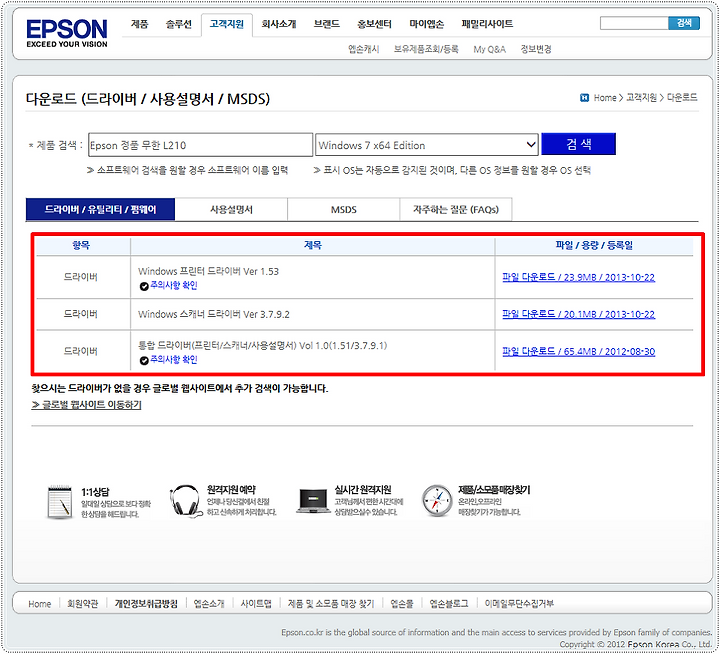Open the 브랜드 menu
Image resolution: width=720 pixels, height=654 pixels.
[326, 24]
